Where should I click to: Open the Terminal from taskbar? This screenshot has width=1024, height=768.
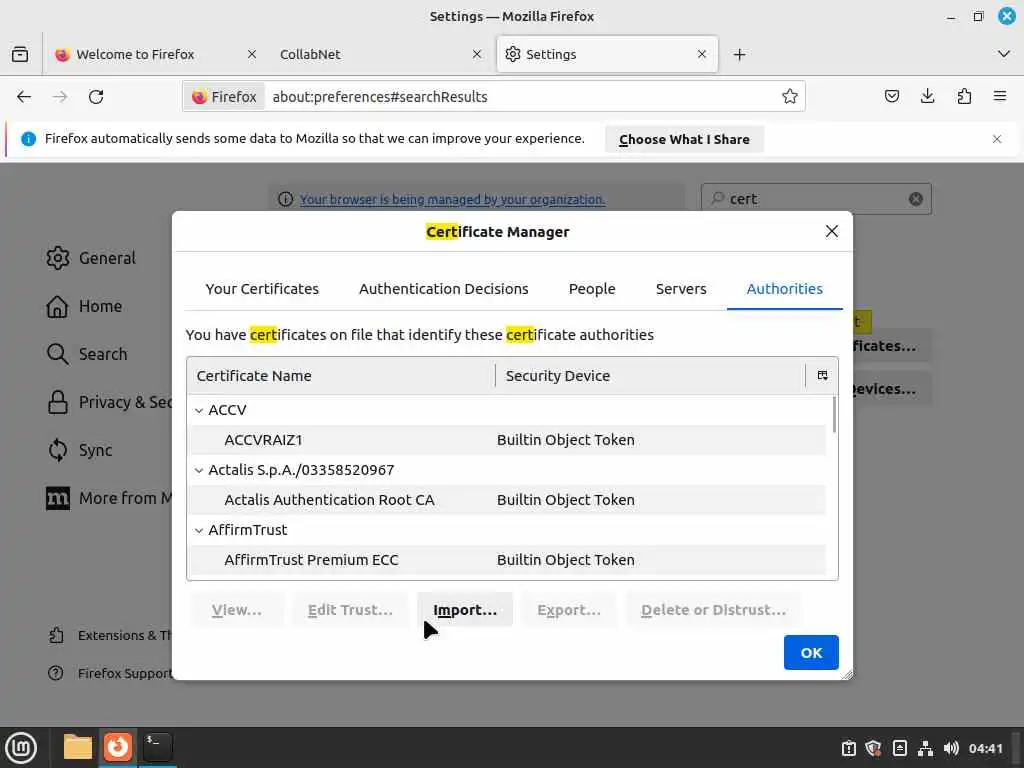(157, 748)
